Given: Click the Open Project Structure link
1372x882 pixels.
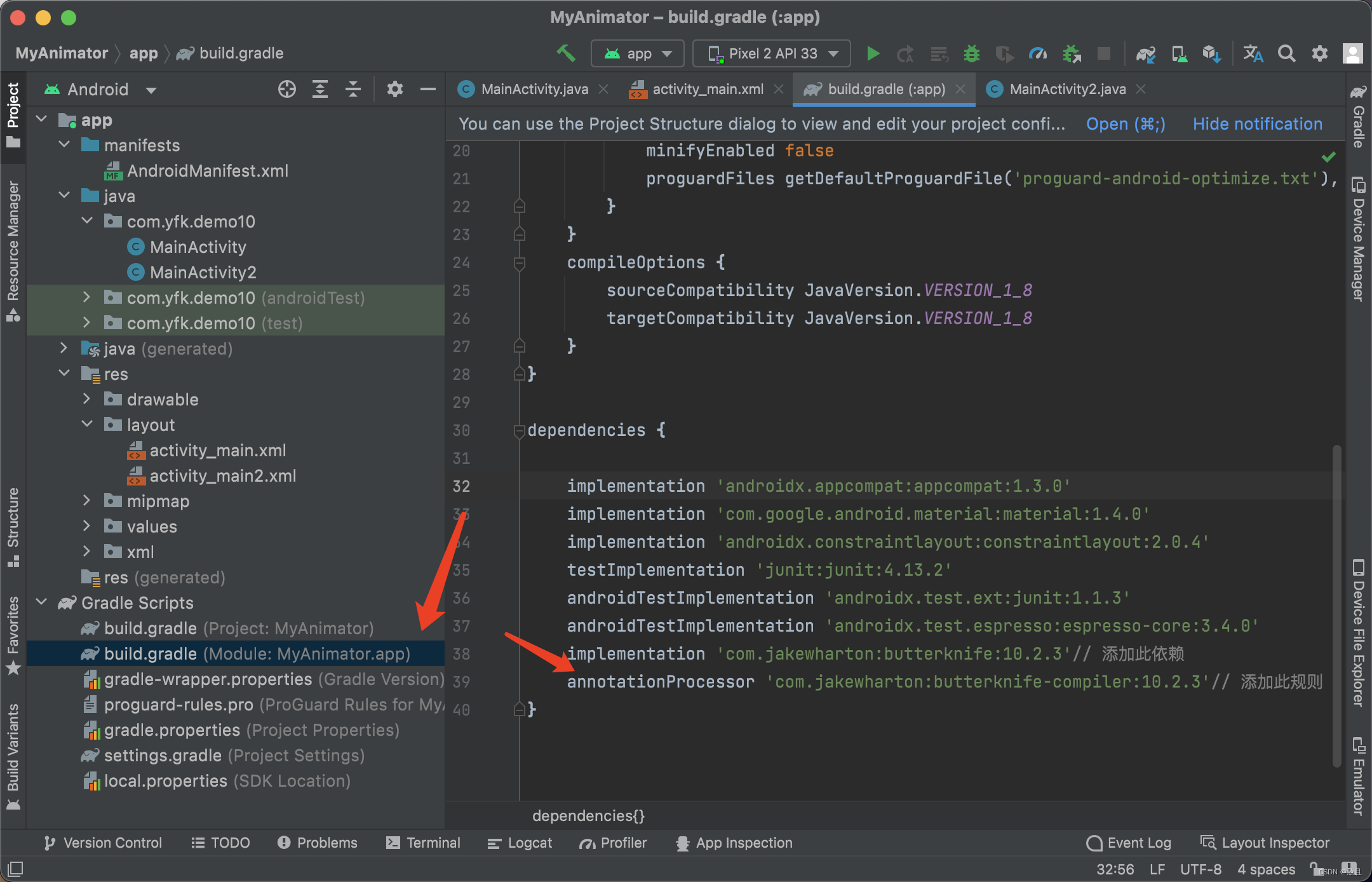Looking at the screenshot, I should pyautogui.click(x=1125, y=124).
